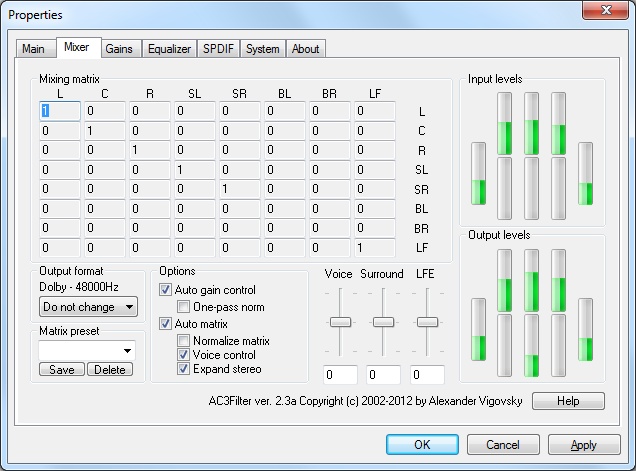Click the 'Dolby - 48000Hz' format text

(79, 287)
